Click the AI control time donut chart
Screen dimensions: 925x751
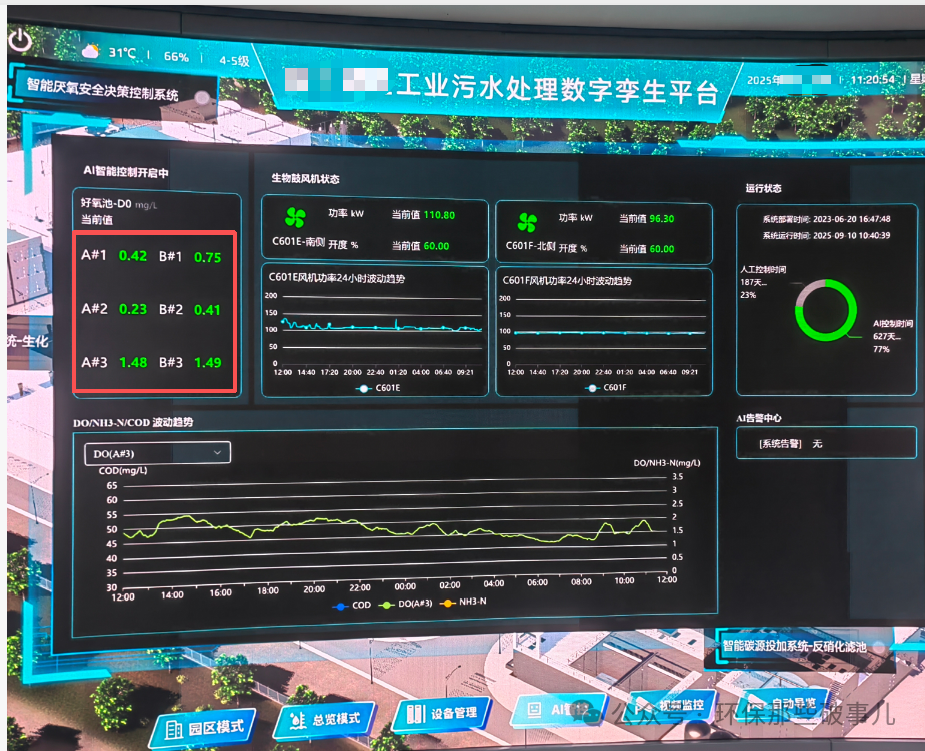(826, 310)
